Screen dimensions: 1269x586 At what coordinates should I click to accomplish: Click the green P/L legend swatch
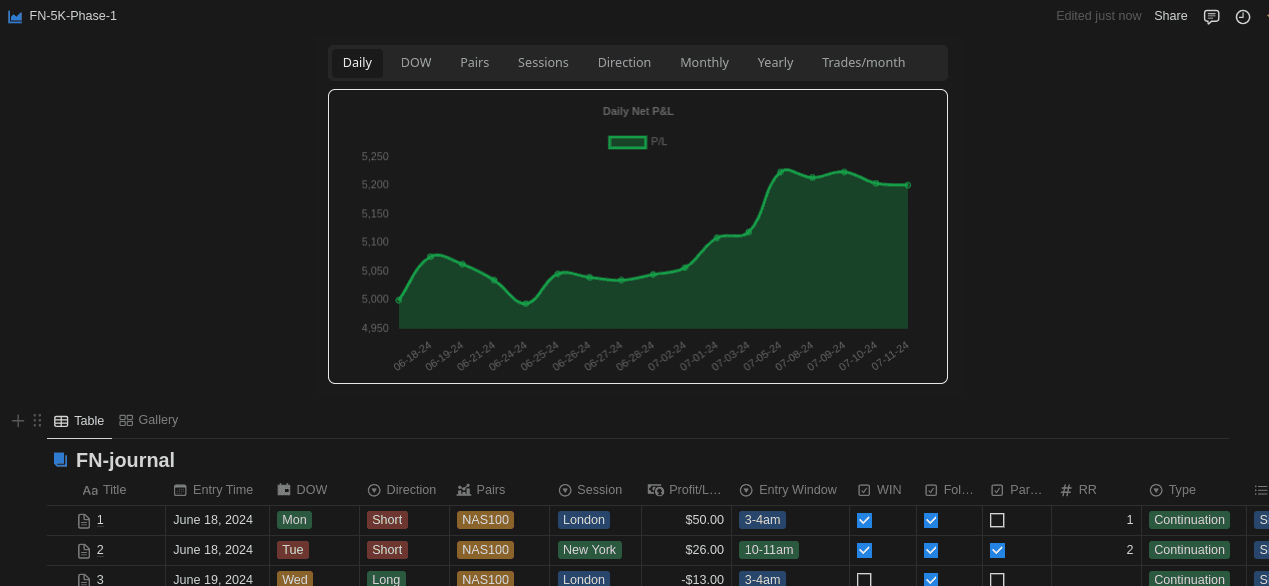pyautogui.click(x=627, y=141)
